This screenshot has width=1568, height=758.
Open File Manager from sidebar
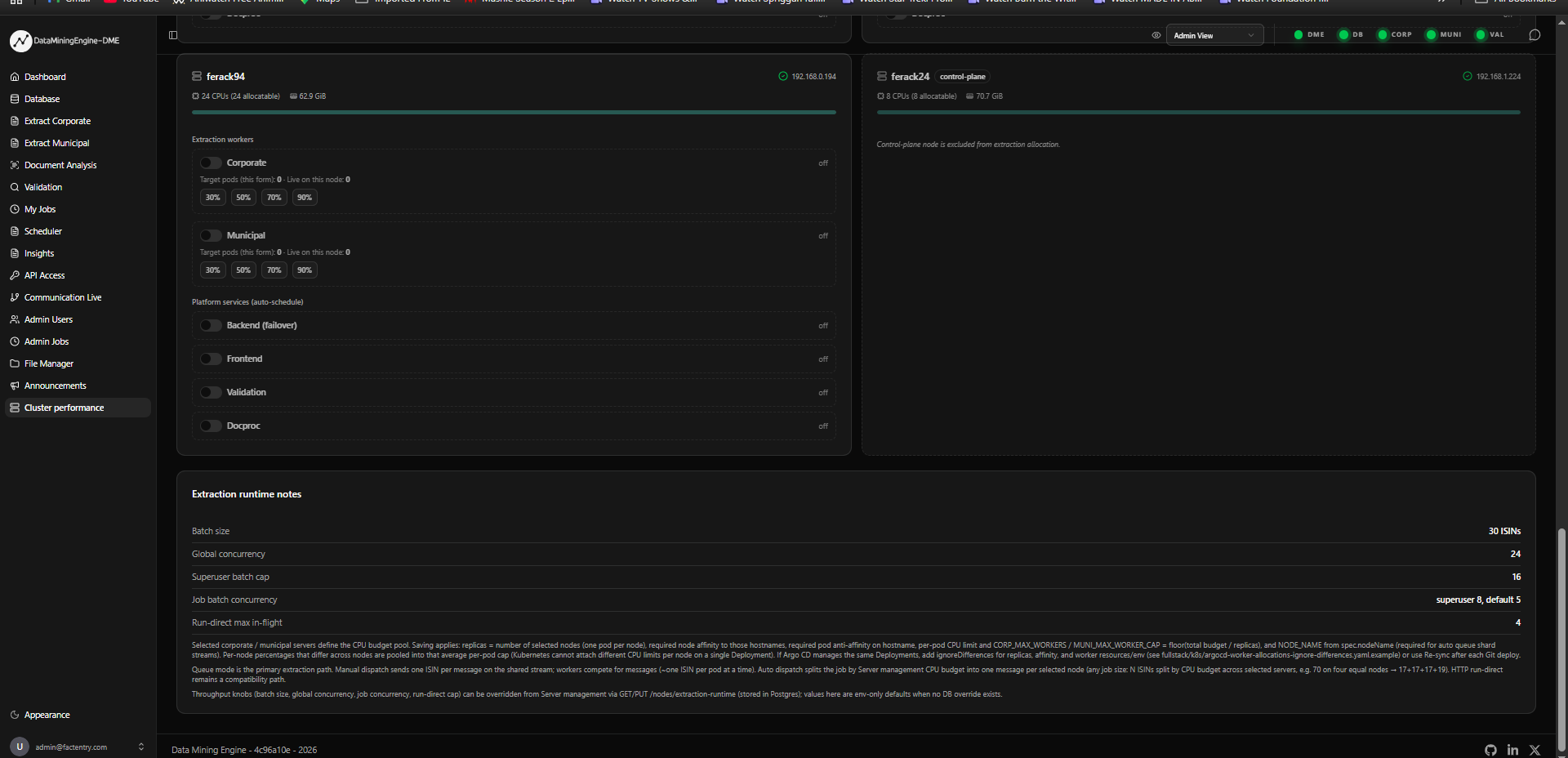pos(78,363)
